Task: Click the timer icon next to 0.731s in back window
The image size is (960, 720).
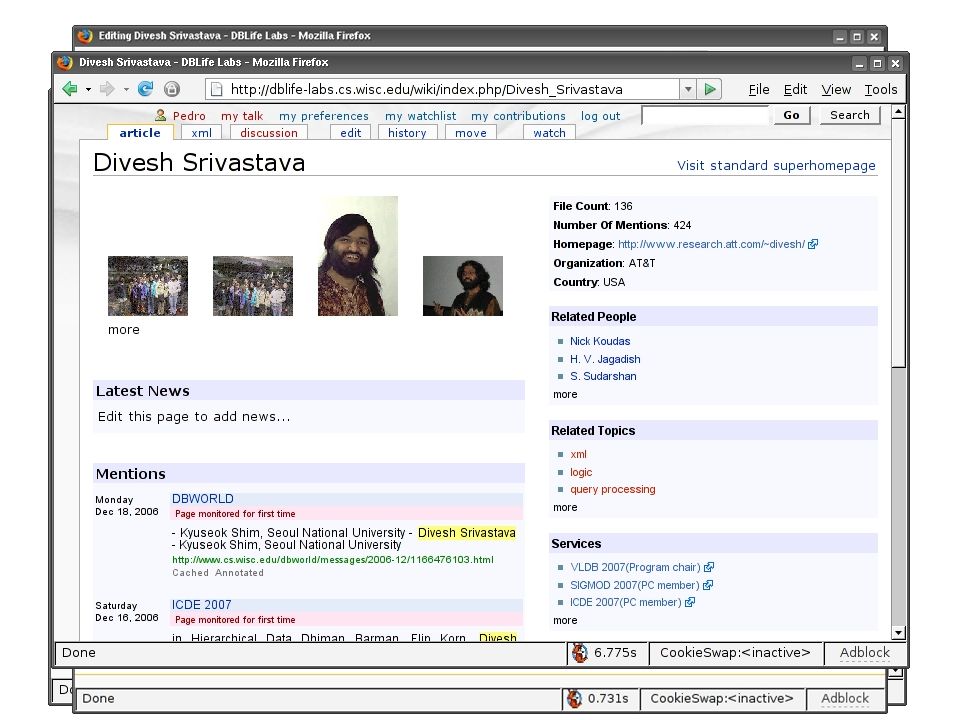Action: [574, 699]
